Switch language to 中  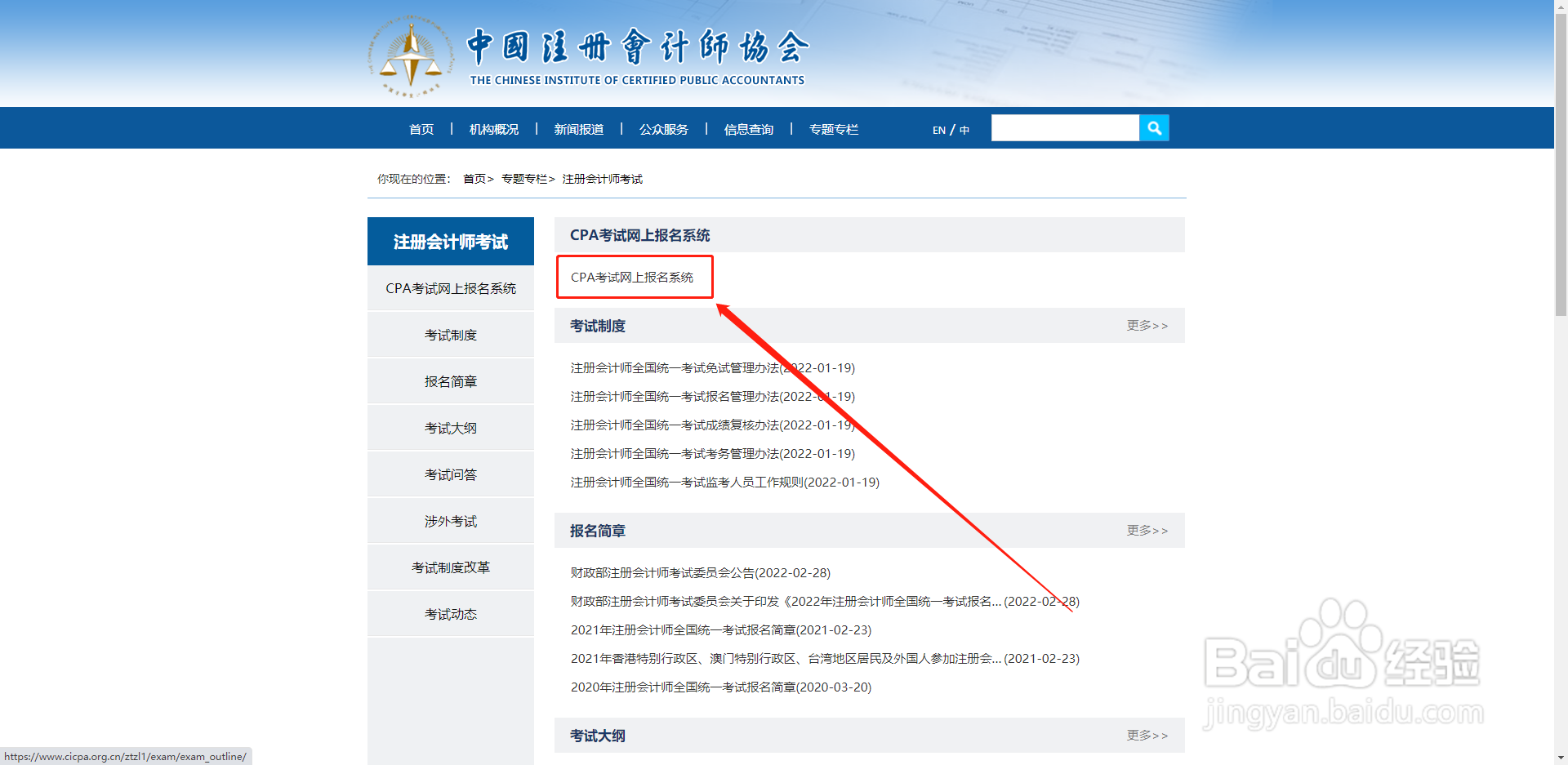coord(964,130)
